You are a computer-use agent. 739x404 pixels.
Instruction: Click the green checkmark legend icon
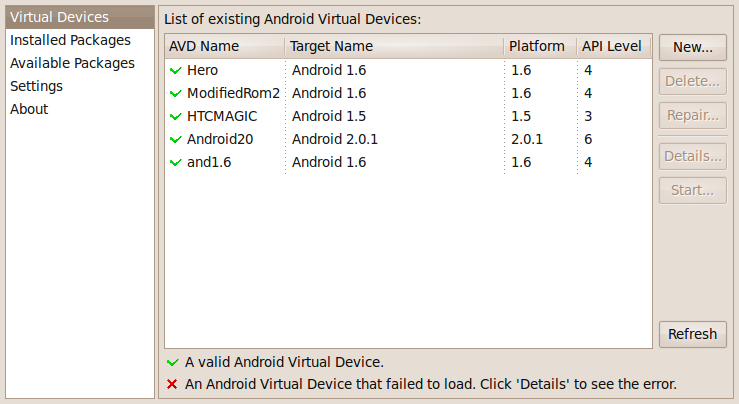172,363
